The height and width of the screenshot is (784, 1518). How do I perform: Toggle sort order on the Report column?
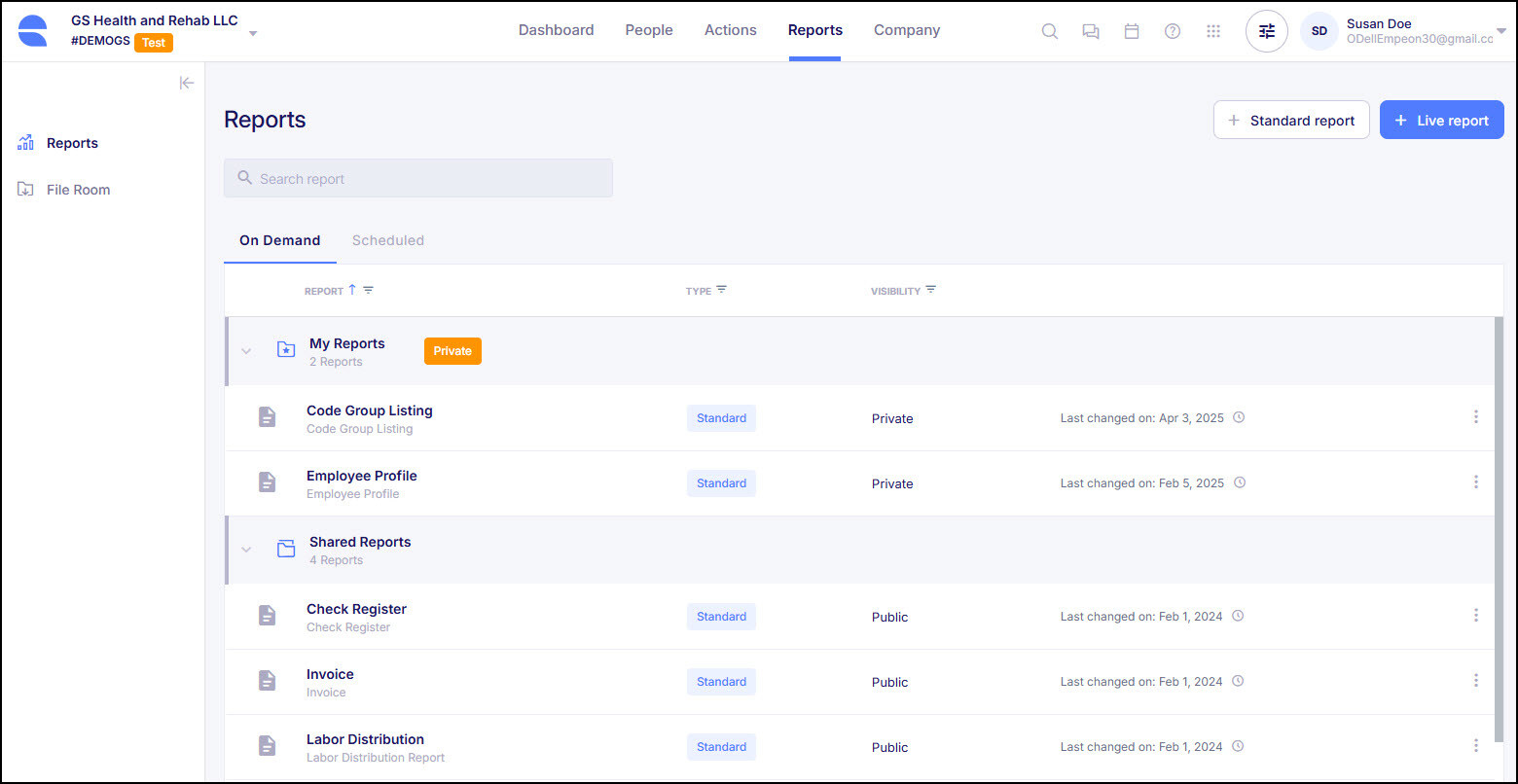(355, 289)
